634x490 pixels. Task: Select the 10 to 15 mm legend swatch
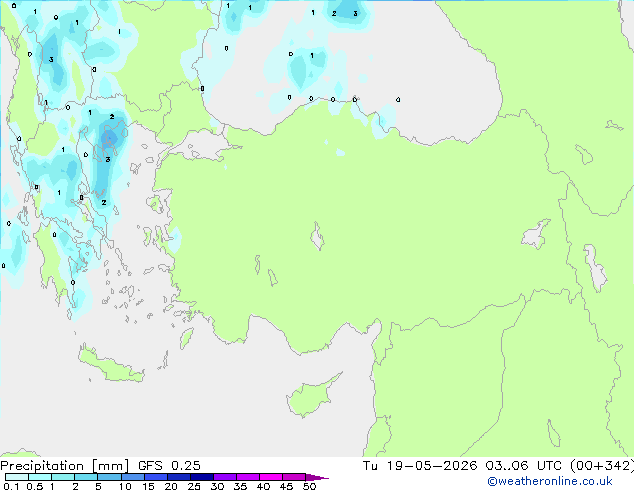132,477
